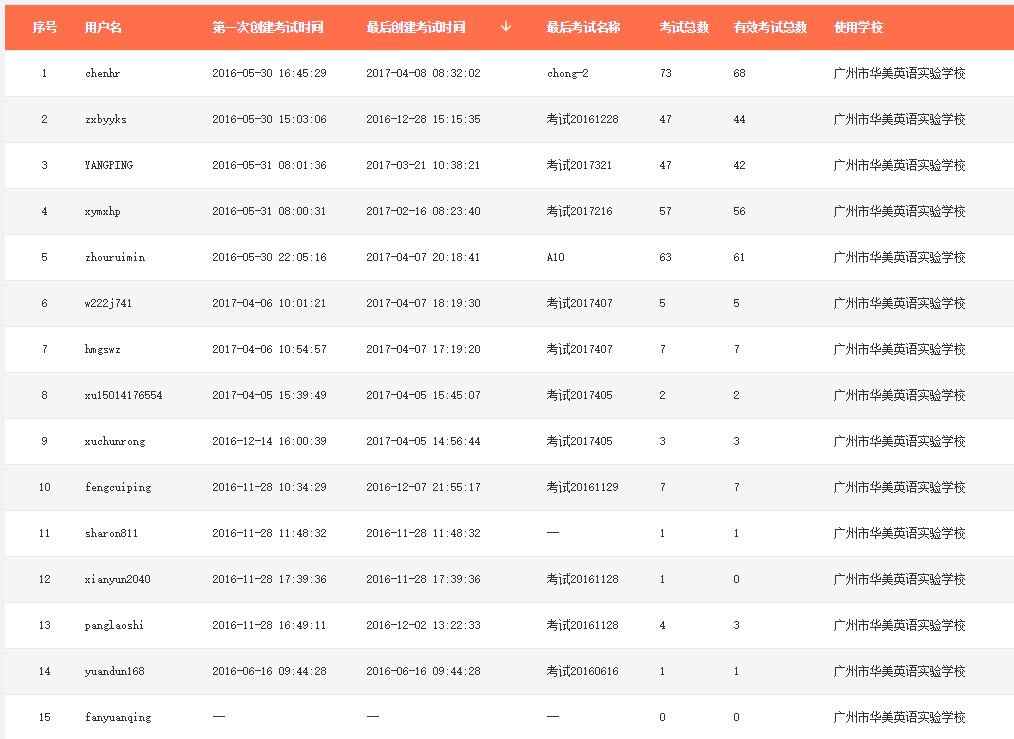Click the 考试总数 column header
Image resolution: width=1014 pixels, height=739 pixels.
pyautogui.click(x=684, y=27)
